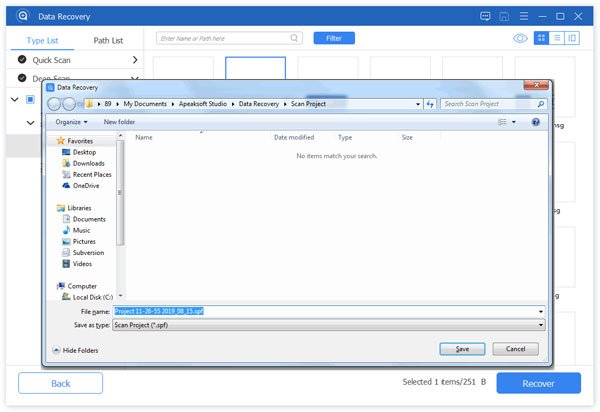The width and height of the screenshot is (600, 412).
Task: Toggle the blue square checkbox in tree
Action: 30,99
